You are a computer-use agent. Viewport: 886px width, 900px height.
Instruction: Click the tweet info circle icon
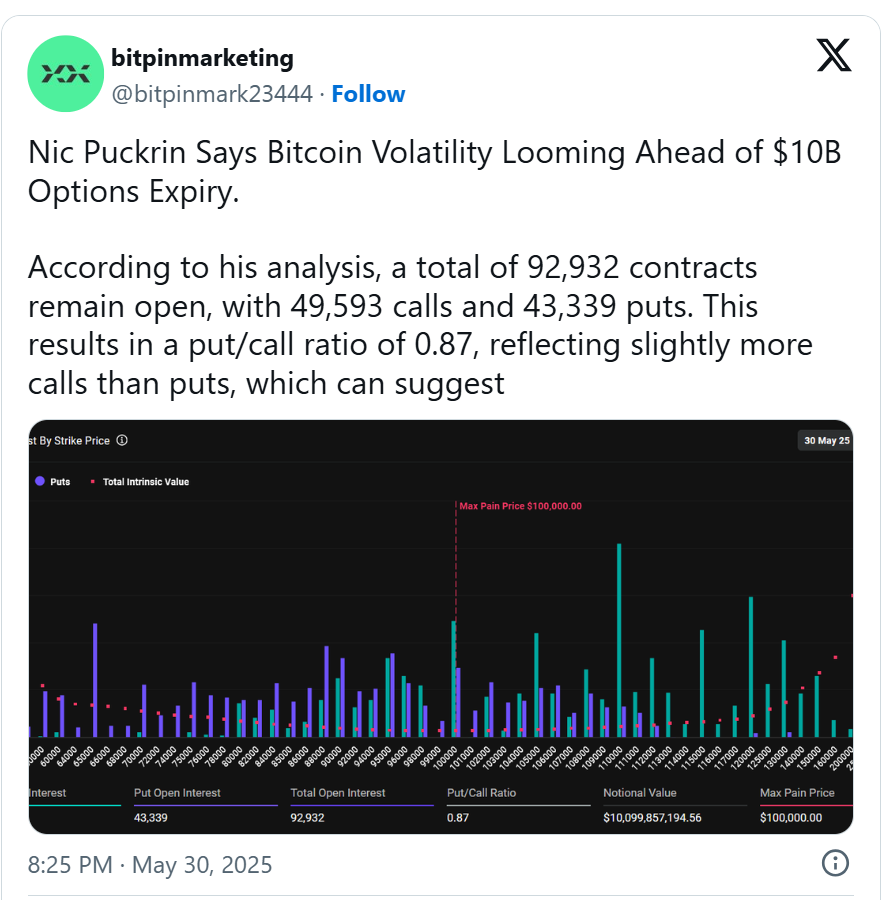[835, 863]
